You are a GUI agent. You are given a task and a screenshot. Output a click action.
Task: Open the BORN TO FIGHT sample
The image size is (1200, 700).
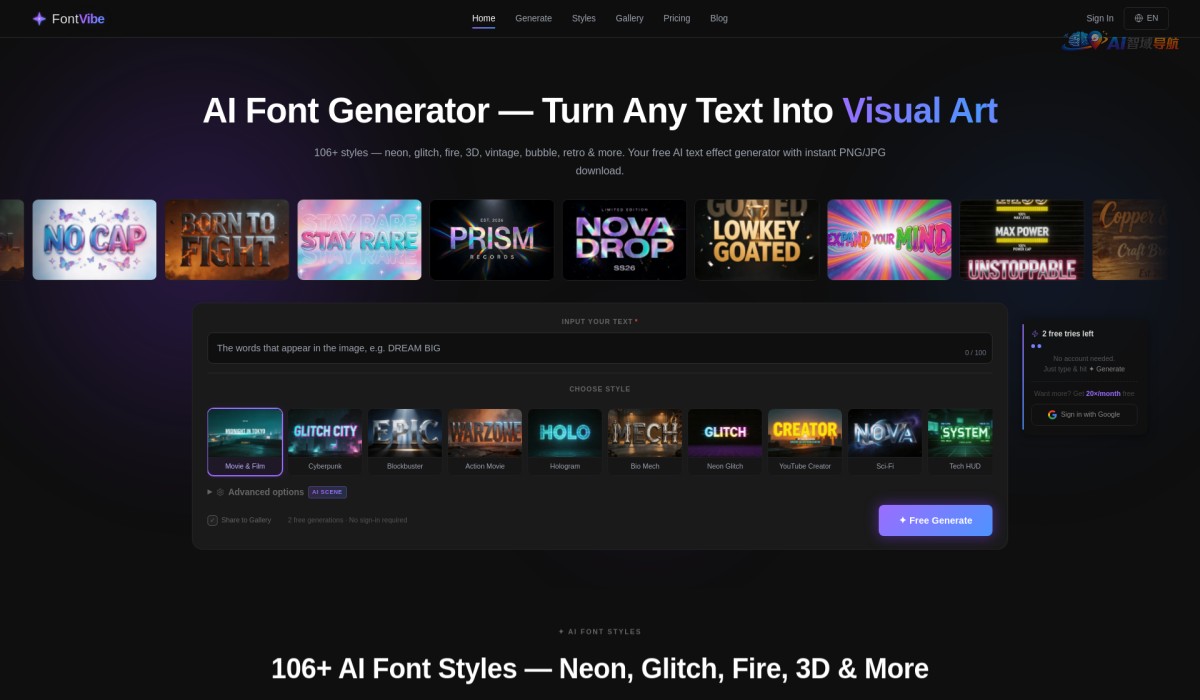tap(227, 240)
